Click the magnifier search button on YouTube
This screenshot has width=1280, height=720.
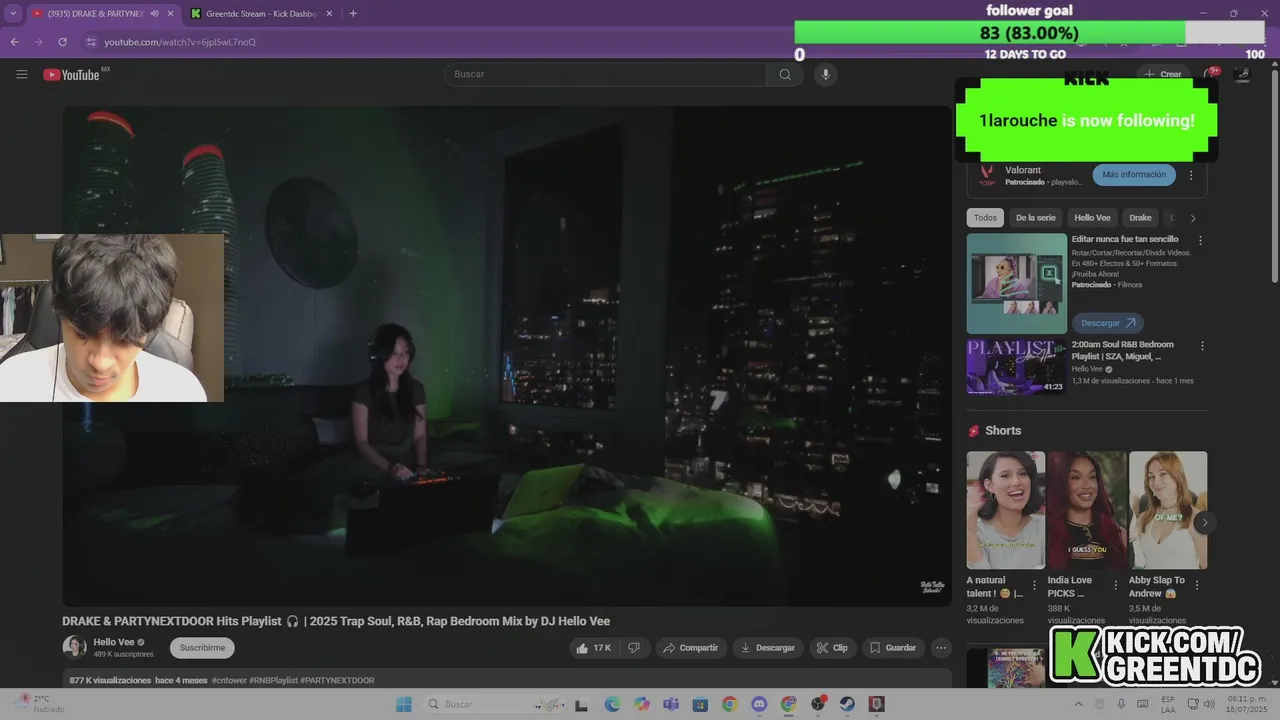pyautogui.click(x=785, y=74)
